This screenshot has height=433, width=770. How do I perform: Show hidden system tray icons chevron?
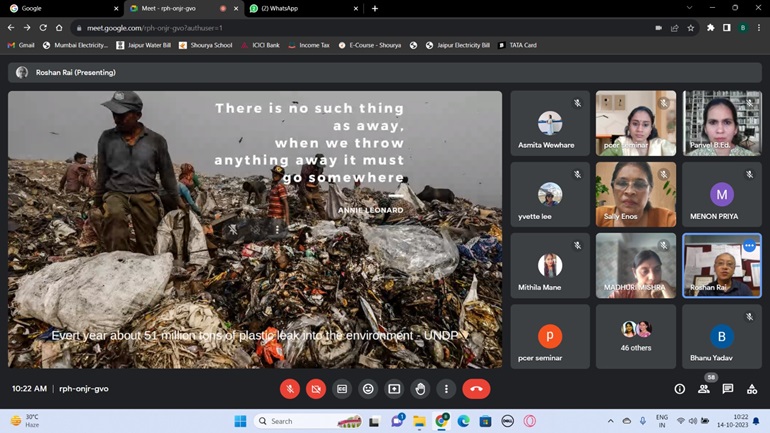coord(611,421)
